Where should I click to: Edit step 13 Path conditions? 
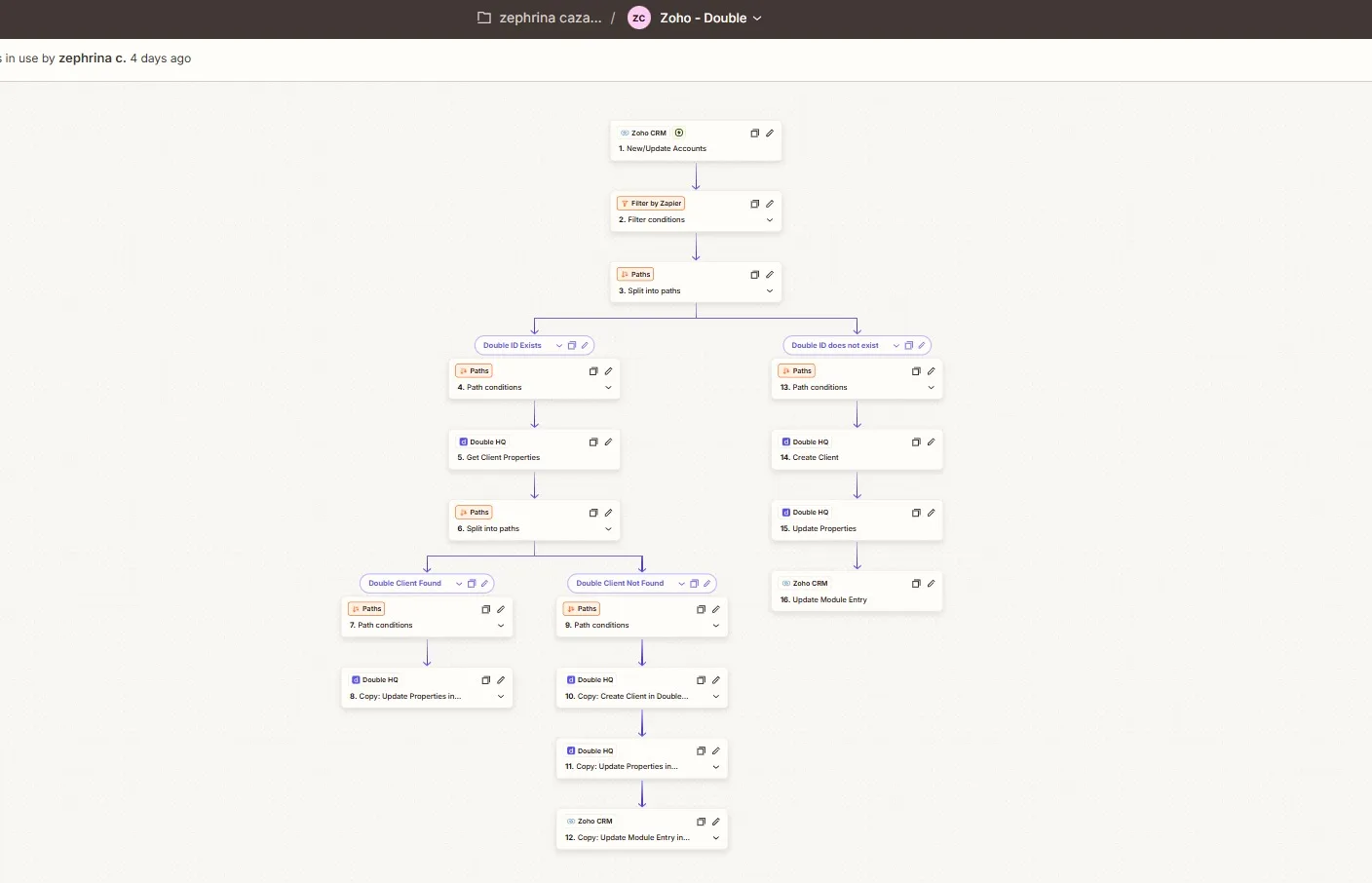tap(931, 371)
